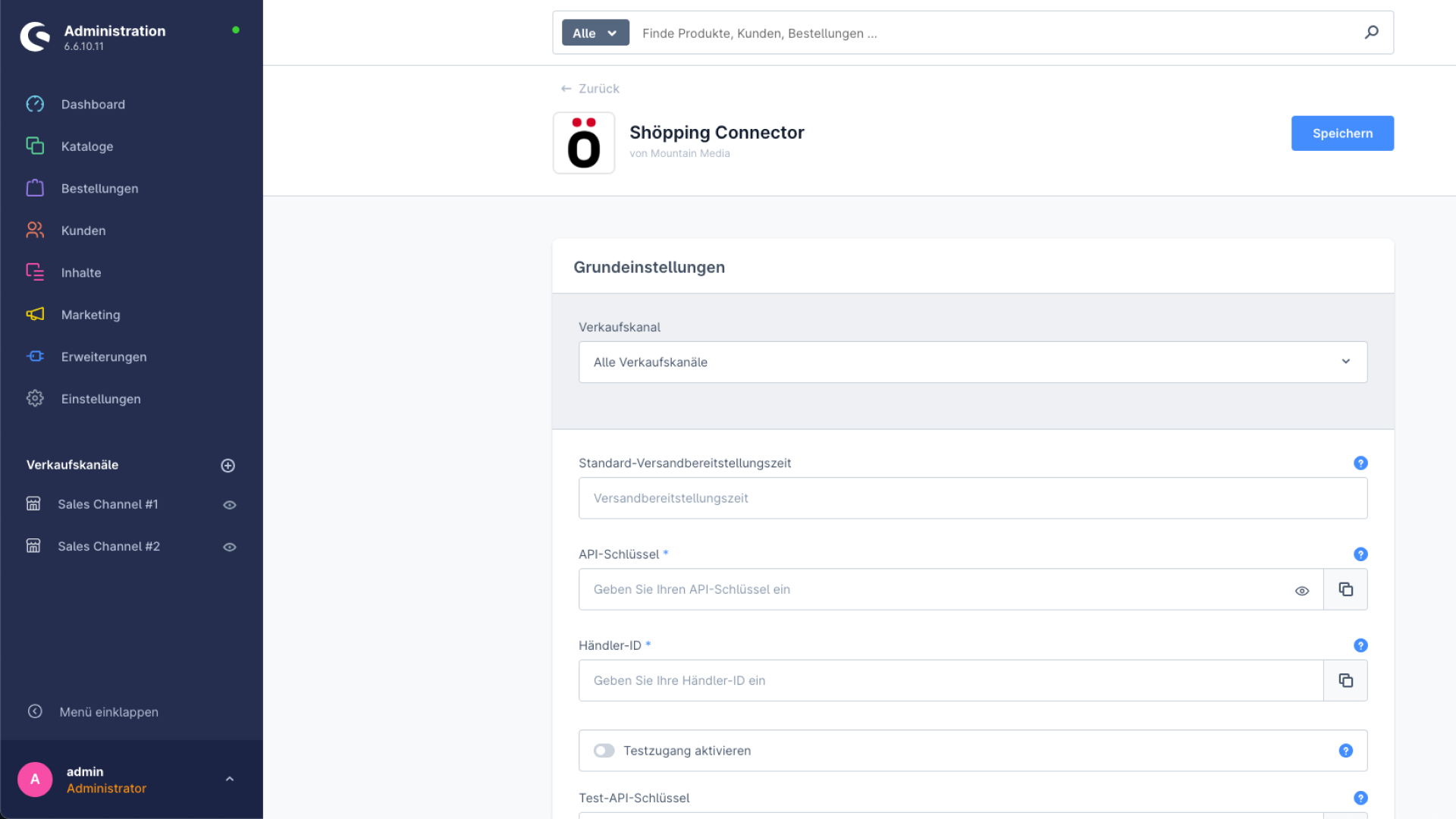Add a new Verkaufskanal with plus icon
1456x819 pixels.
[x=227, y=466]
